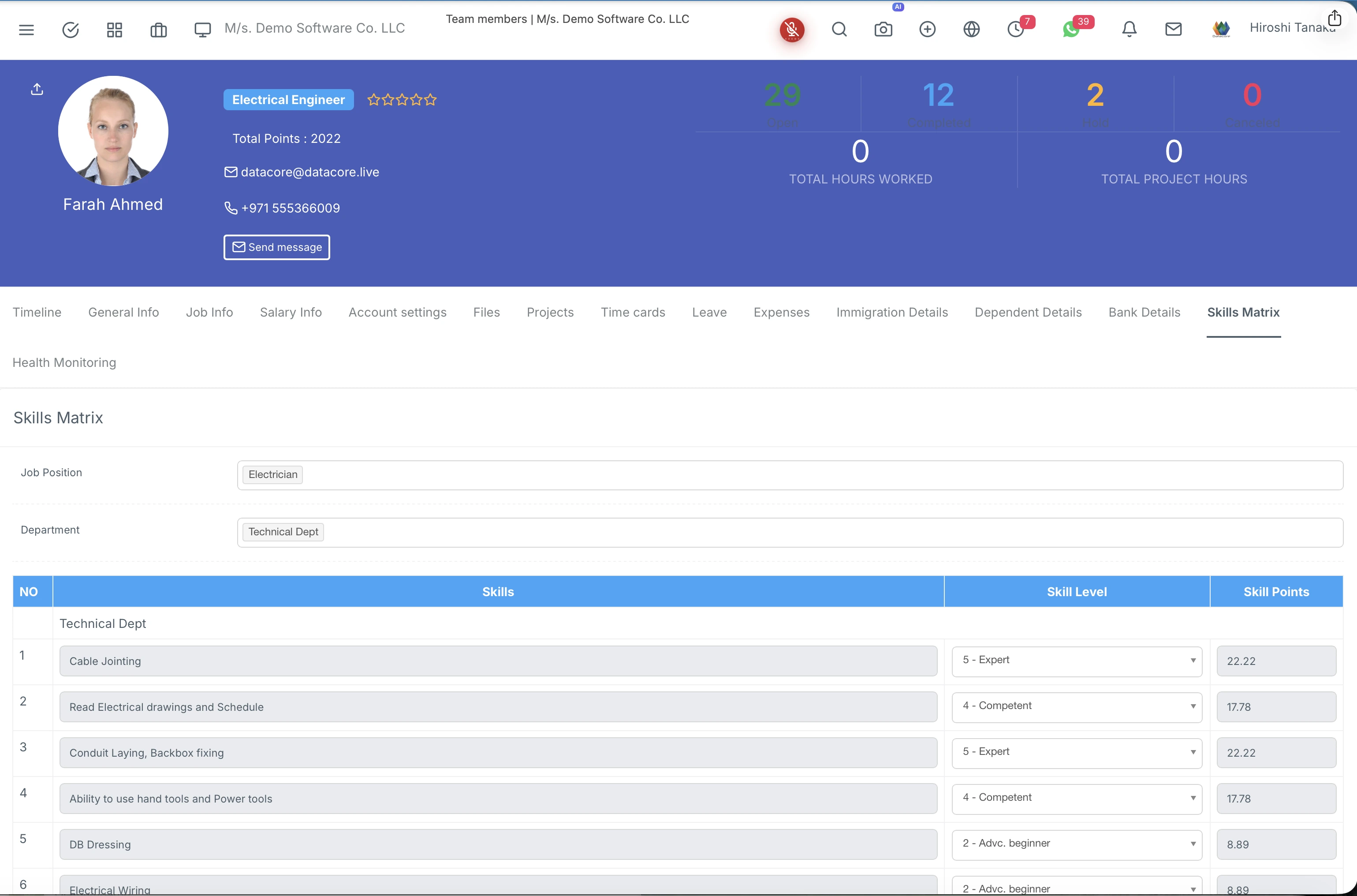Open the Time cards tab
The width and height of the screenshot is (1357, 896).
633,313
